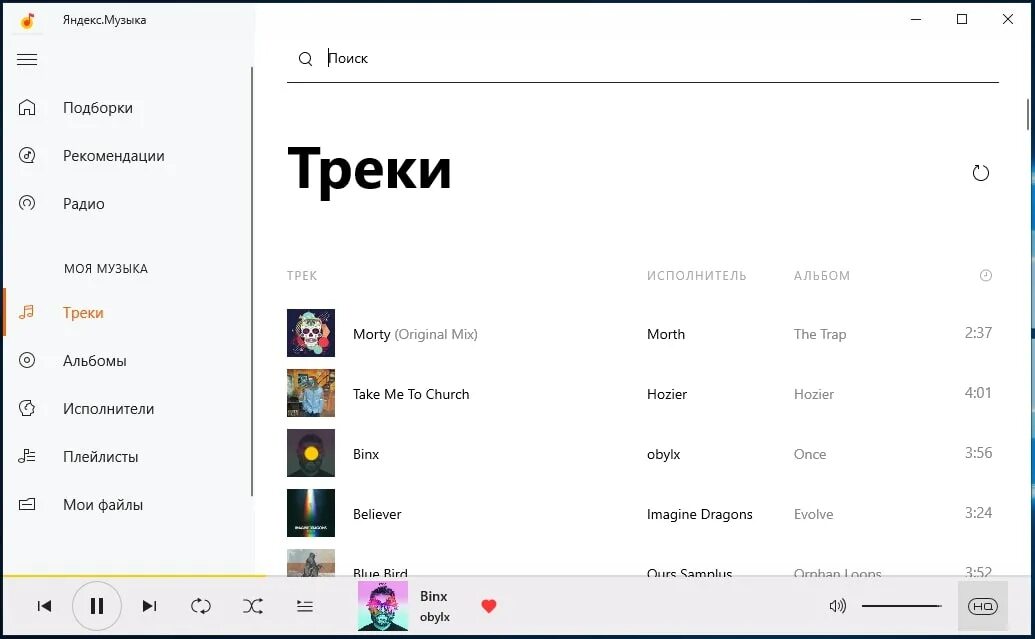Click the АЛЬБОМ column header
Screen dimensions: 1035x639
822,276
